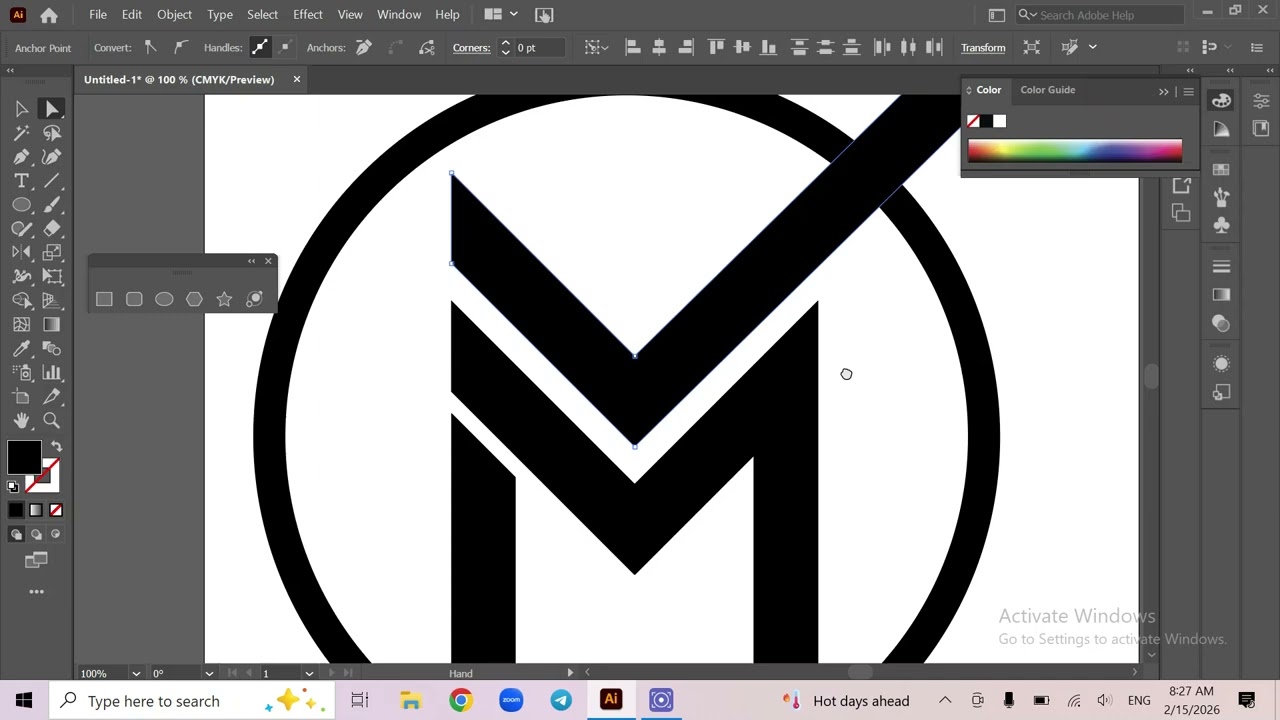The height and width of the screenshot is (720, 1280).
Task: Expand the Color panel options menu
Action: pos(1188,92)
